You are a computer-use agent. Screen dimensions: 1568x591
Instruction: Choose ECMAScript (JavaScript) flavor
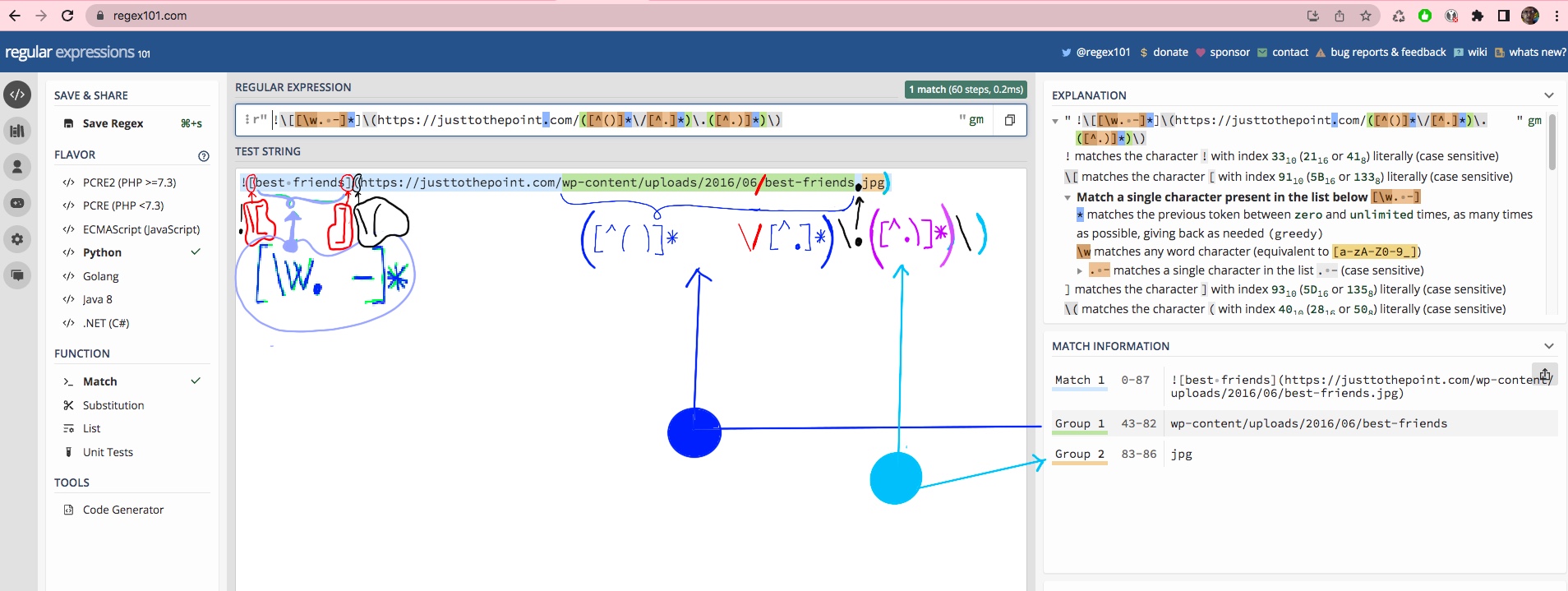141,229
